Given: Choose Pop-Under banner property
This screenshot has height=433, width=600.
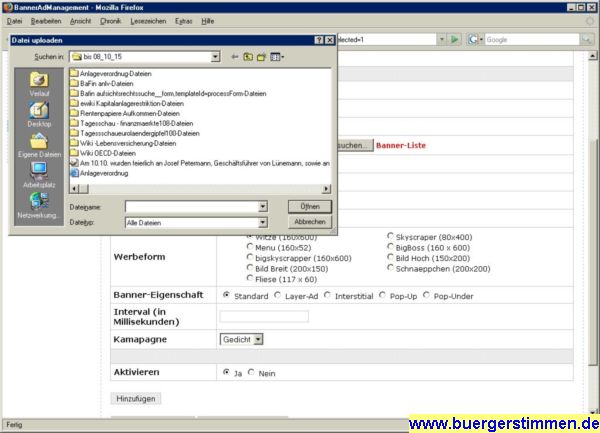Looking at the screenshot, I should point(426,295).
